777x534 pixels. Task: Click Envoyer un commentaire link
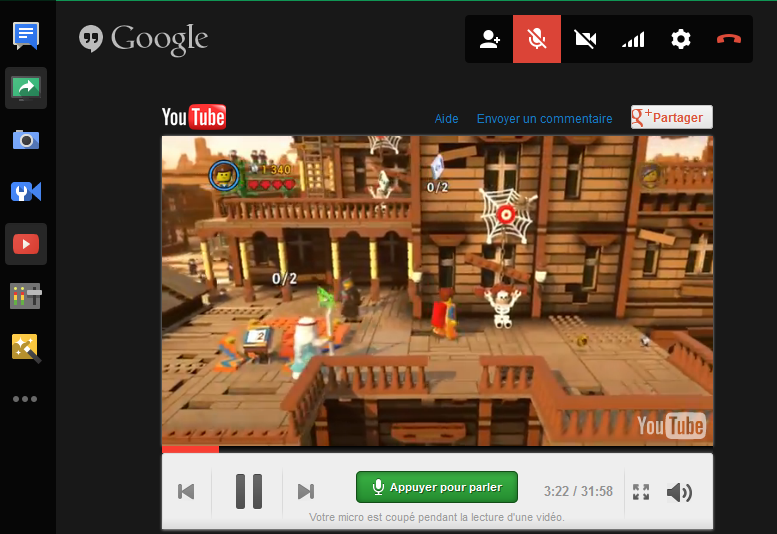click(x=544, y=119)
